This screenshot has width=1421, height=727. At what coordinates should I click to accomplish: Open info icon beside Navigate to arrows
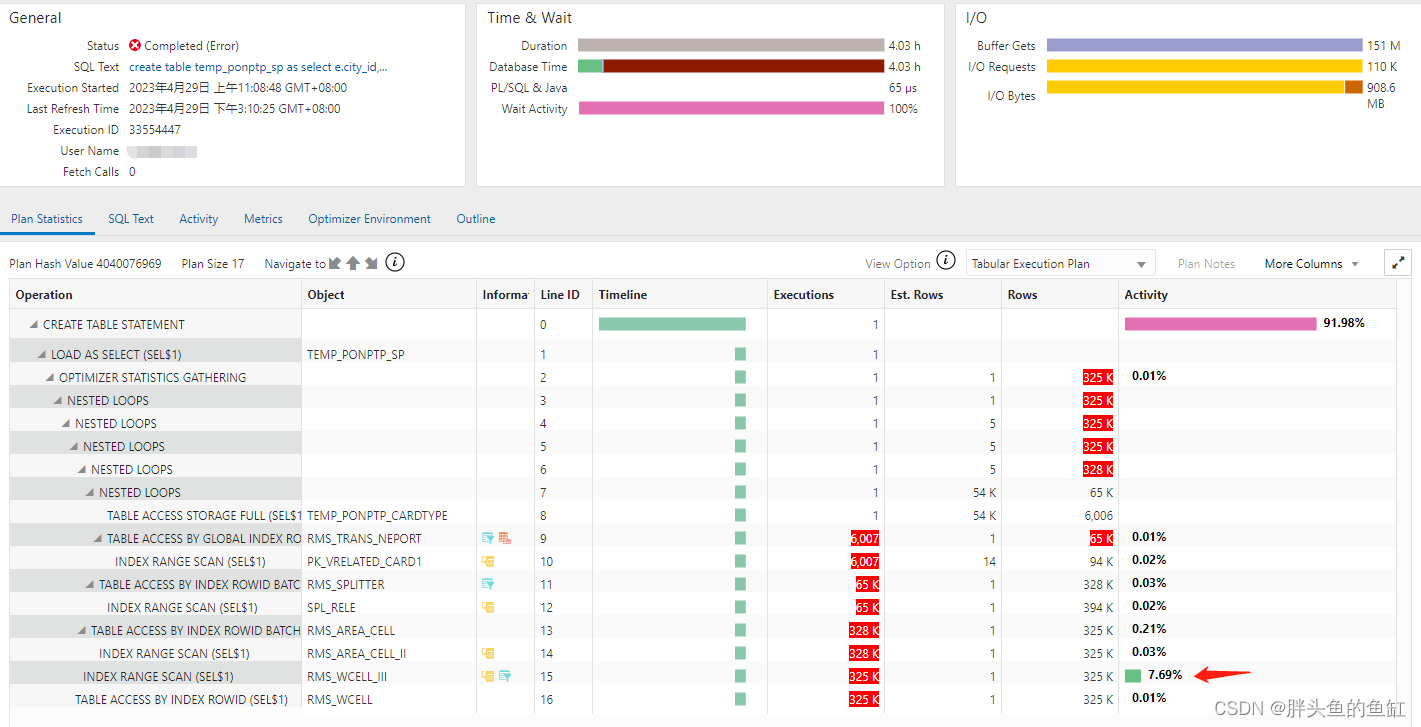(x=395, y=262)
